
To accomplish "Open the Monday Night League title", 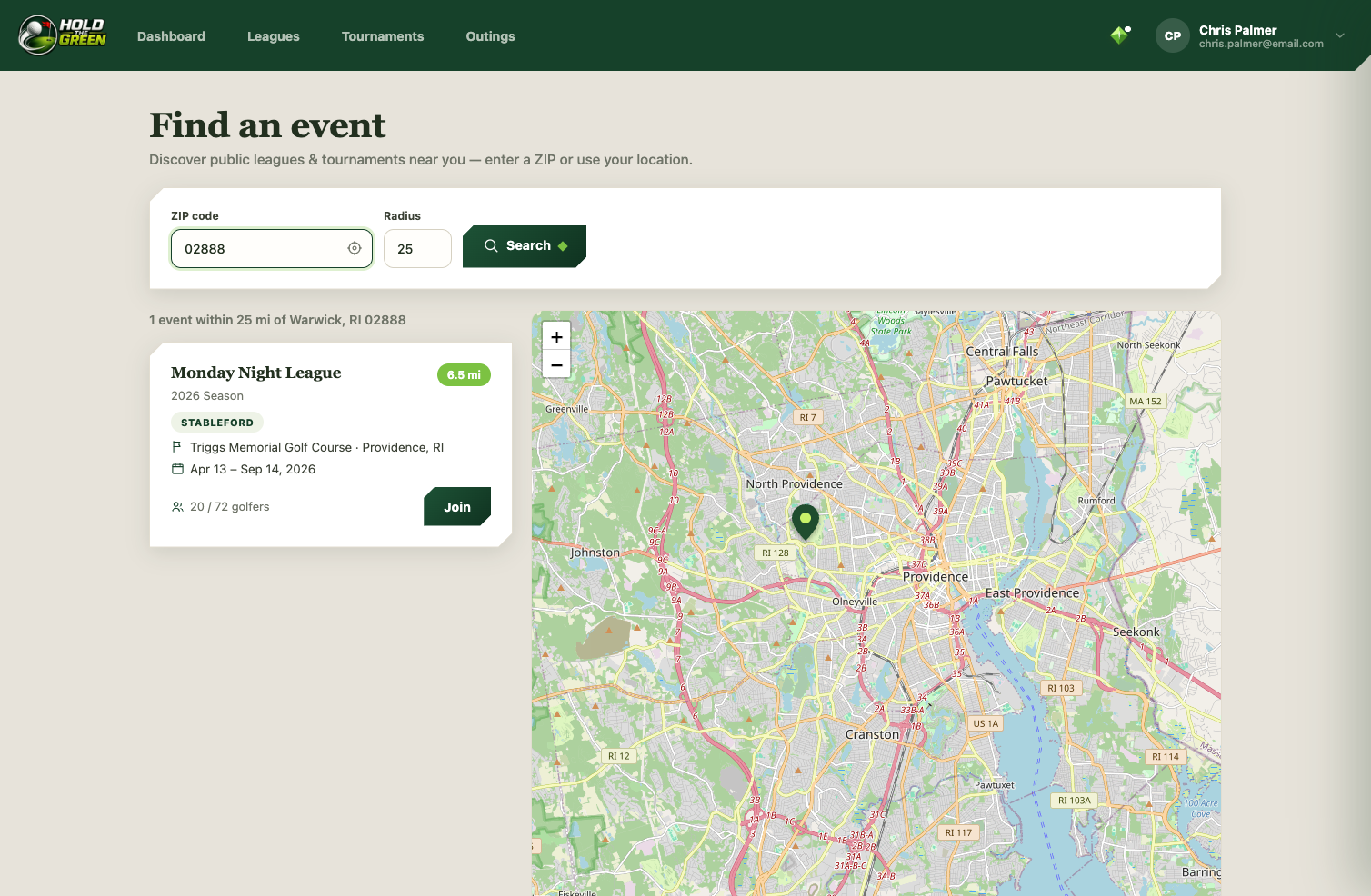I will 256,373.
